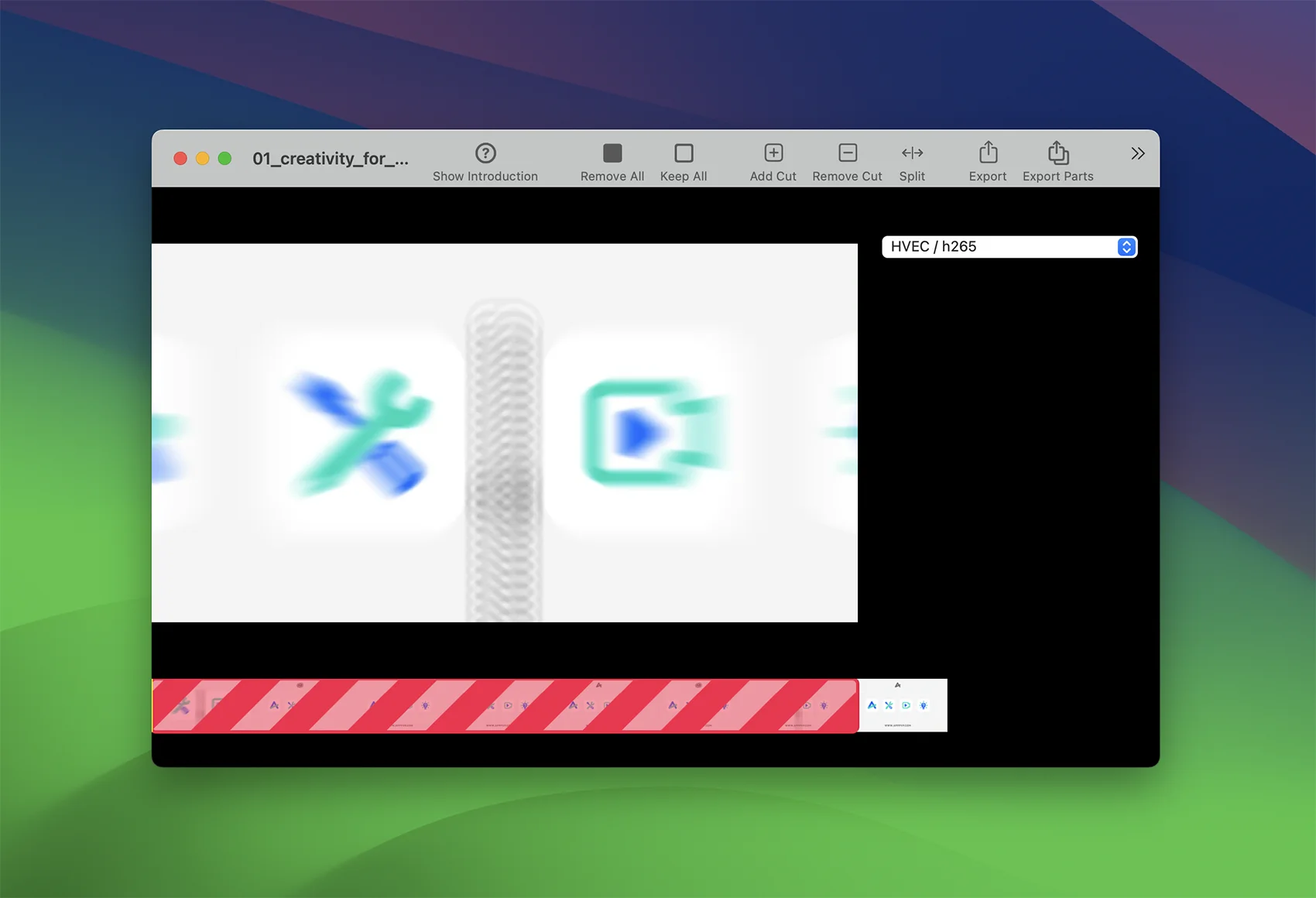The image size is (1316, 898).
Task: Click the Export share icon
Action: click(x=988, y=152)
